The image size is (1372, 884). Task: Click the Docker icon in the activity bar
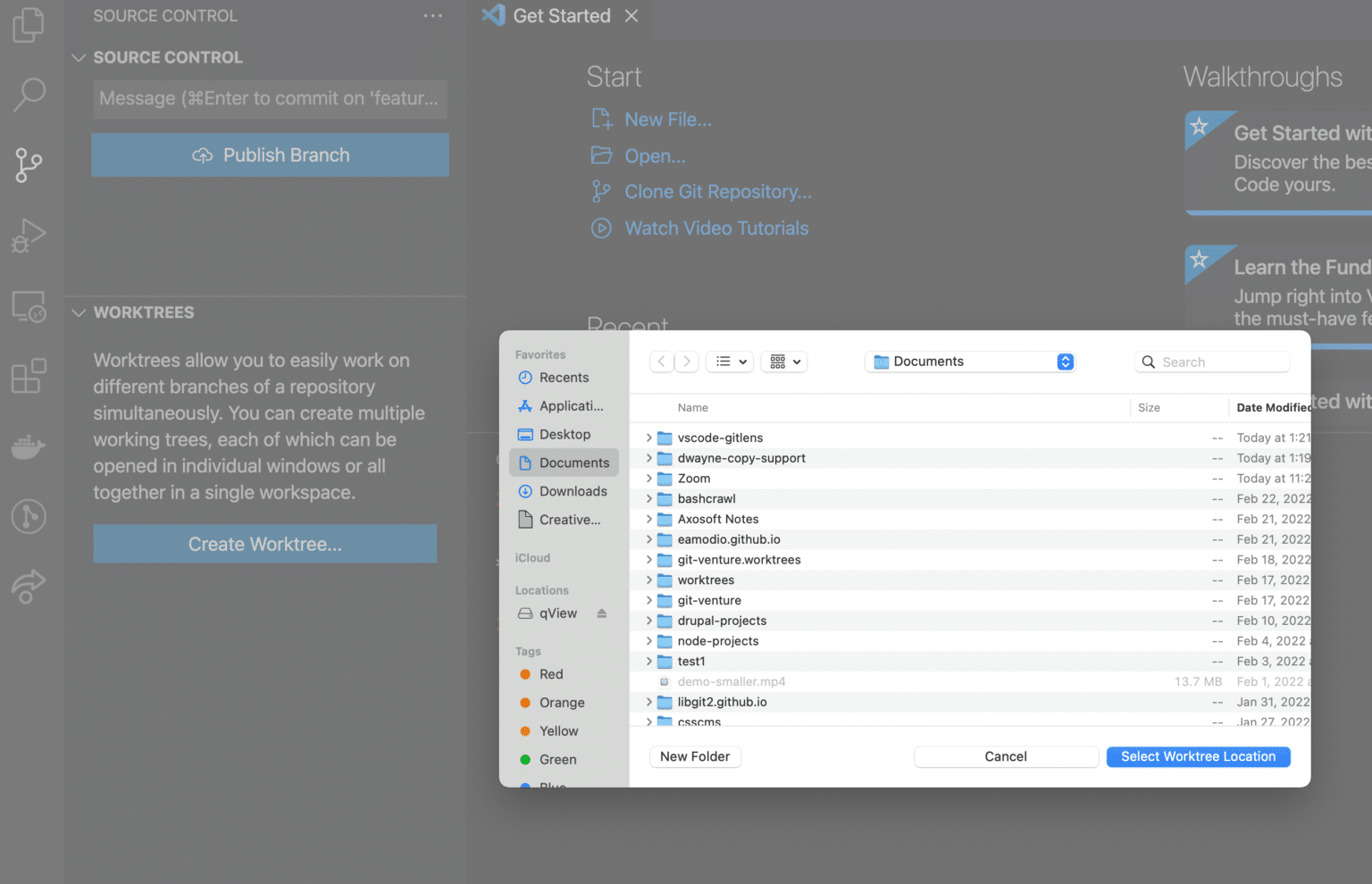[28, 446]
